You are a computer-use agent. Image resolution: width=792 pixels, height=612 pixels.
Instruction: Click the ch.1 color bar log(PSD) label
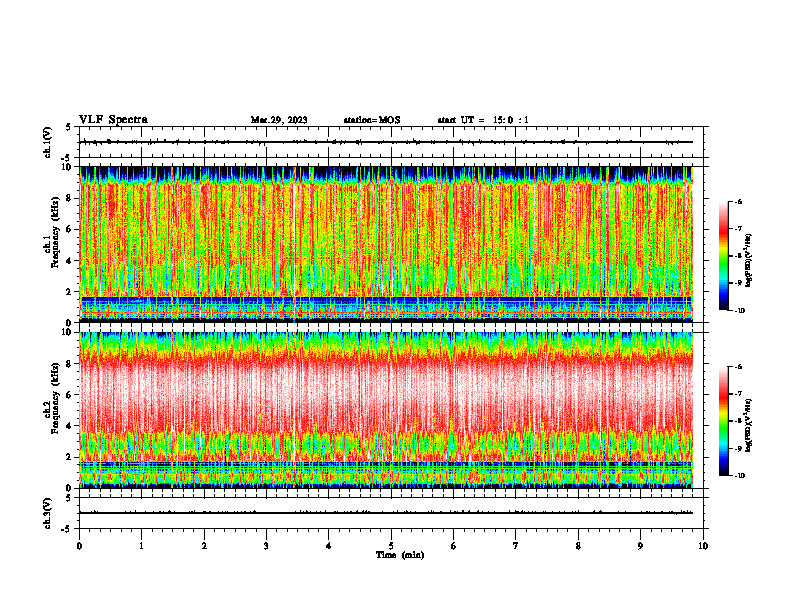click(x=749, y=261)
